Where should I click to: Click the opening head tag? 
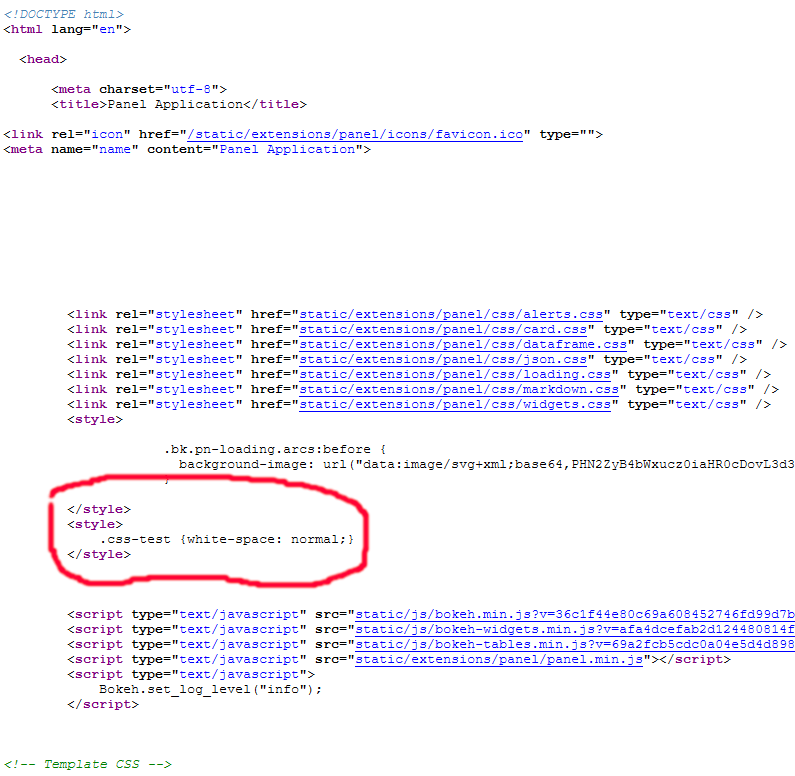click(43, 59)
